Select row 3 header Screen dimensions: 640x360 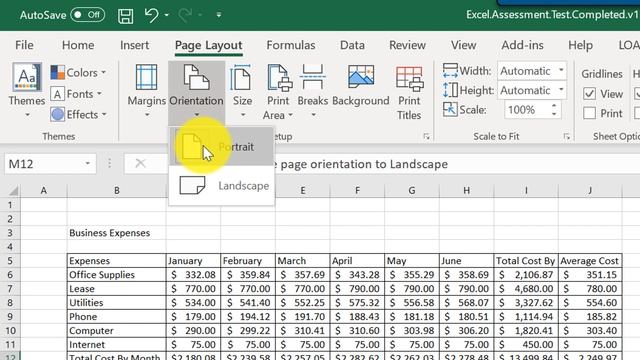[10, 233]
